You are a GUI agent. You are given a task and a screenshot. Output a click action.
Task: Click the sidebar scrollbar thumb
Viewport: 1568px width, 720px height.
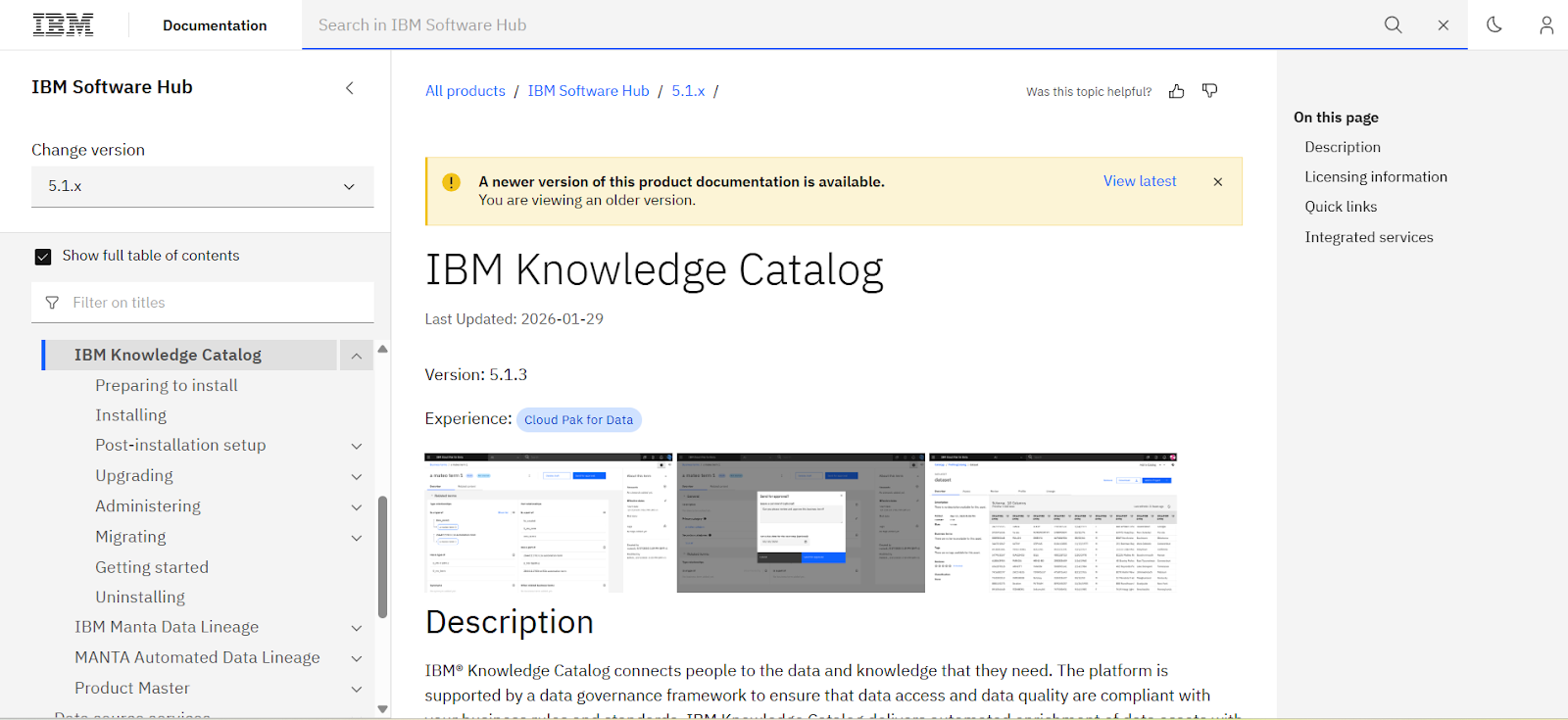click(x=382, y=556)
